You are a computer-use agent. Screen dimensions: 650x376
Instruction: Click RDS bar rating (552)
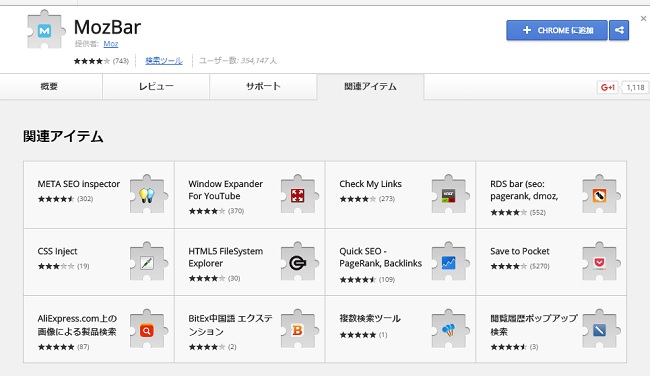(x=518, y=212)
